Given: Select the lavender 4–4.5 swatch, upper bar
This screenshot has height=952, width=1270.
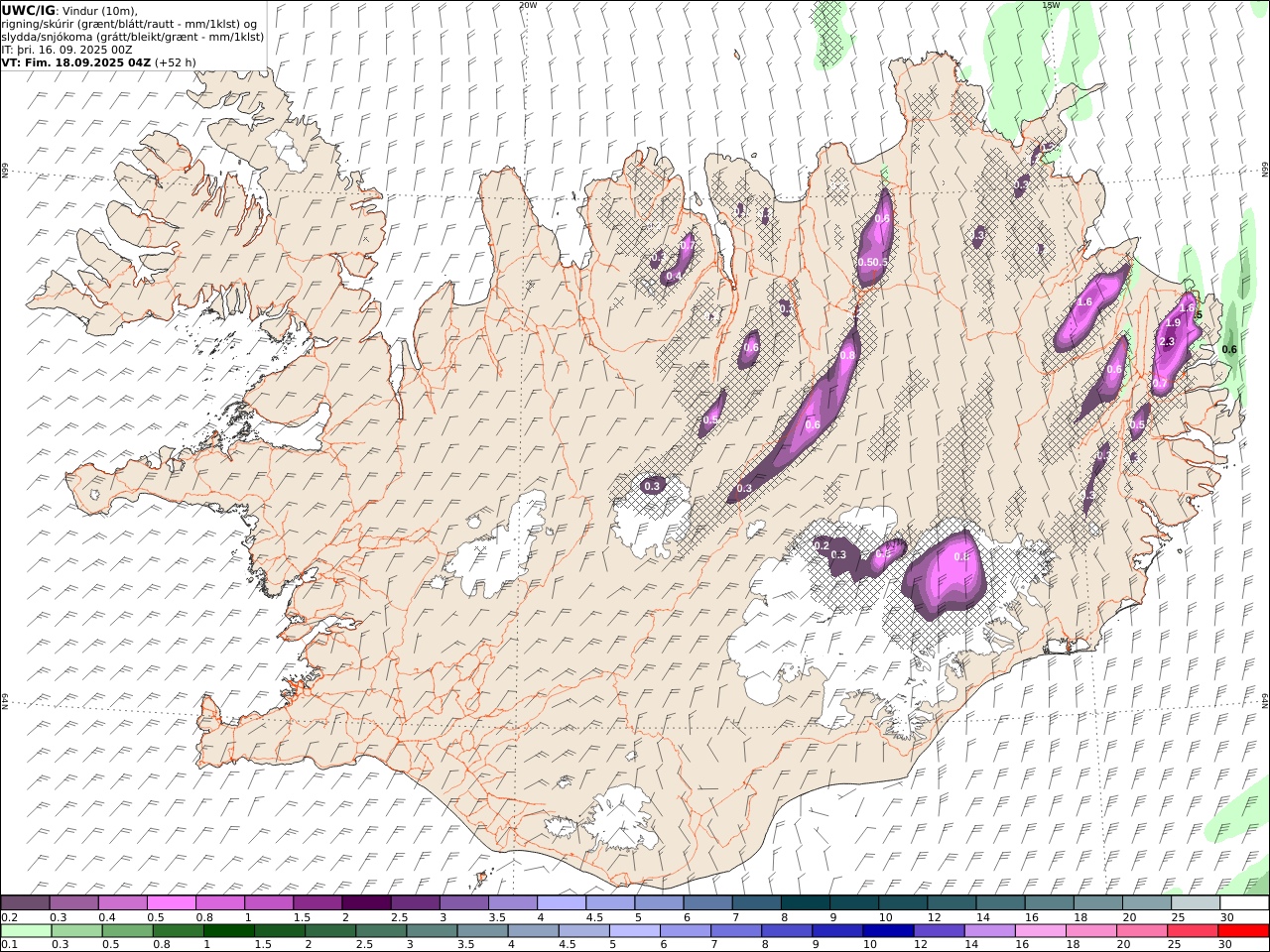Looking at the screenshot, I should pyautogui.click(x=562, y=902).
